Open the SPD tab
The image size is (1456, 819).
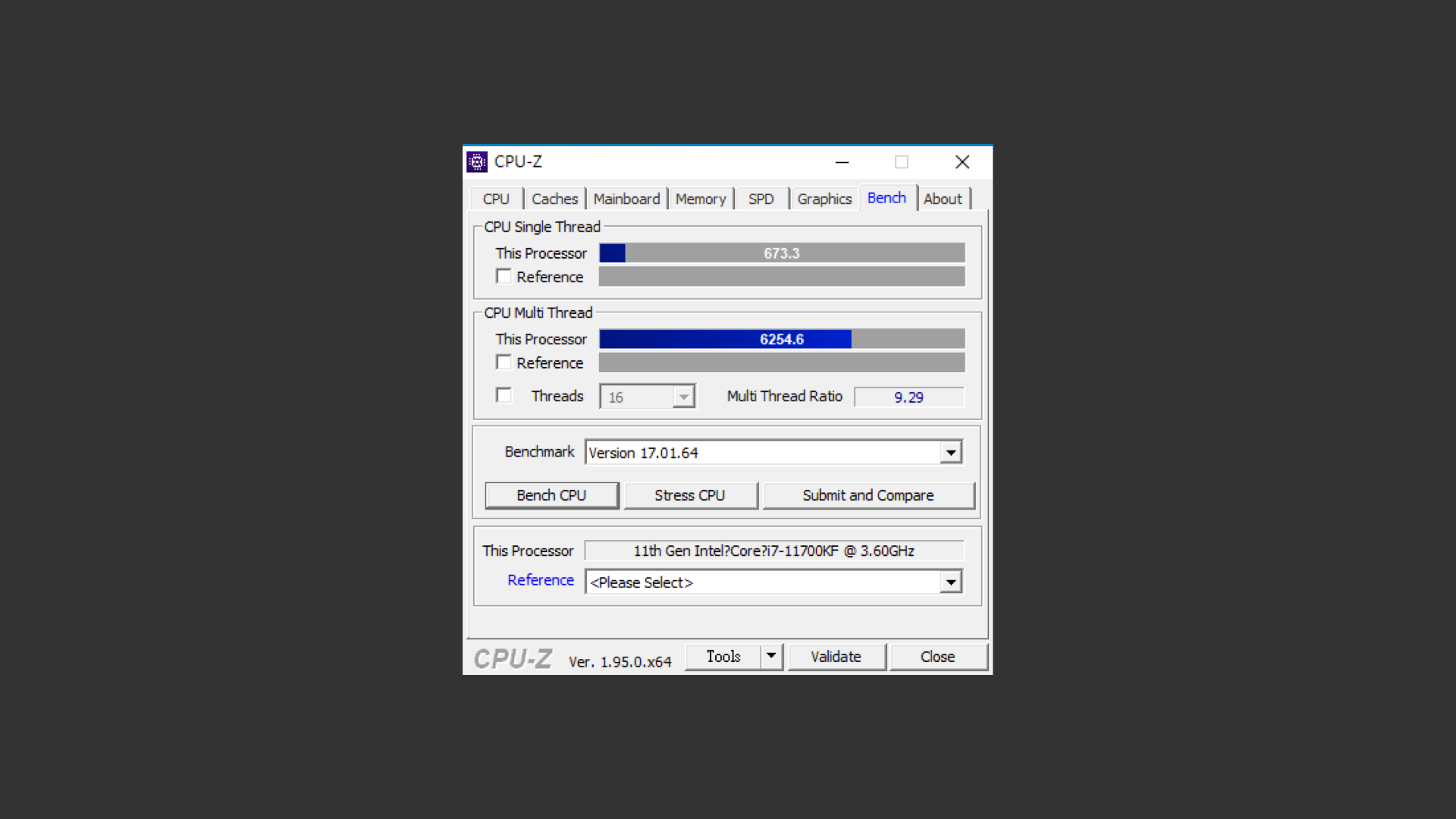(x=761, y=199)
